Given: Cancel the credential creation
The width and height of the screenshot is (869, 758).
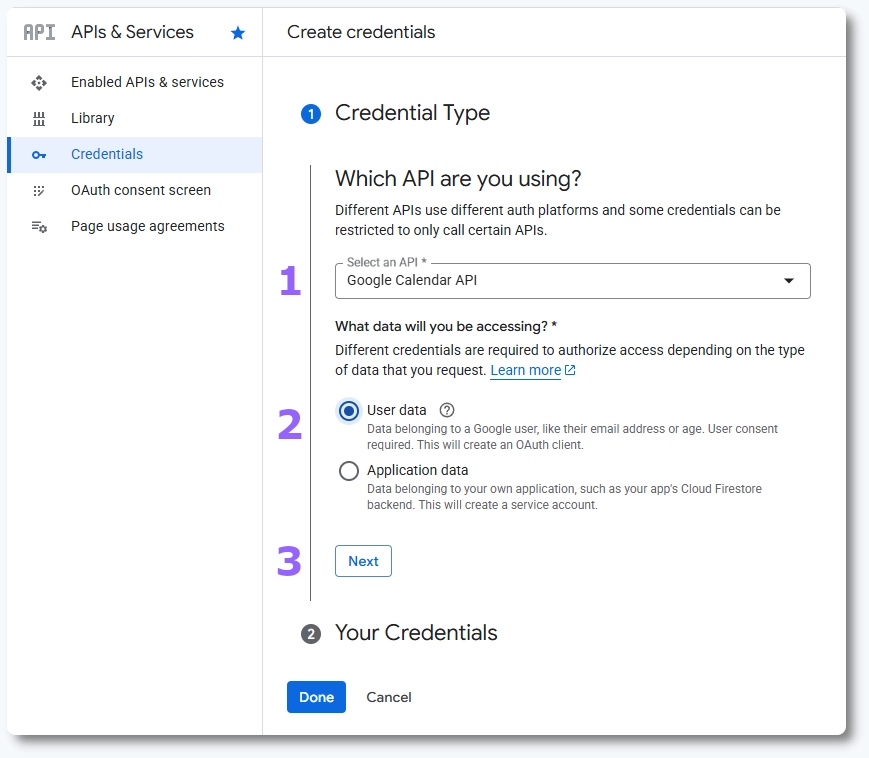Looking at the screenshot, I should point(389,697).
